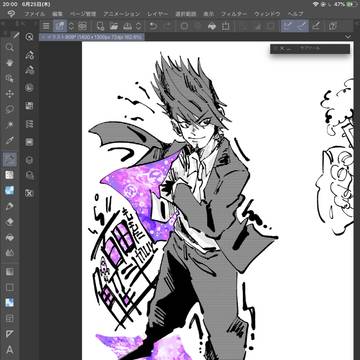The width and height of the screenshot is (360, 360).
Task: Open the レイヤー menu
Action: click(x=158, y=14)
